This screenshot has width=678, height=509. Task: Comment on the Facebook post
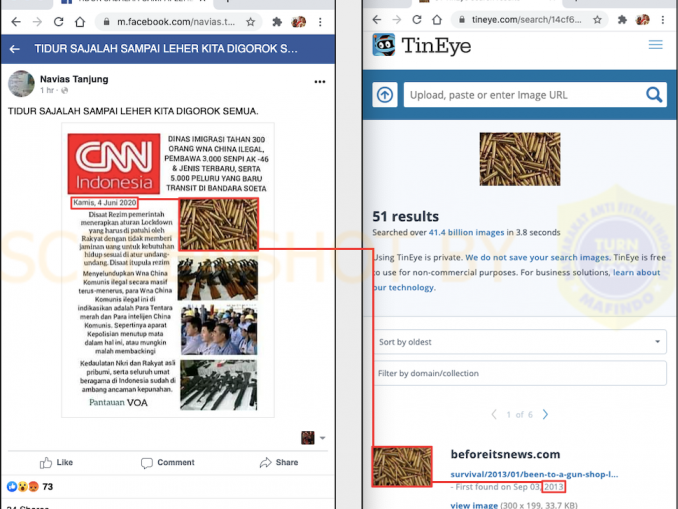tap(168, 462)
